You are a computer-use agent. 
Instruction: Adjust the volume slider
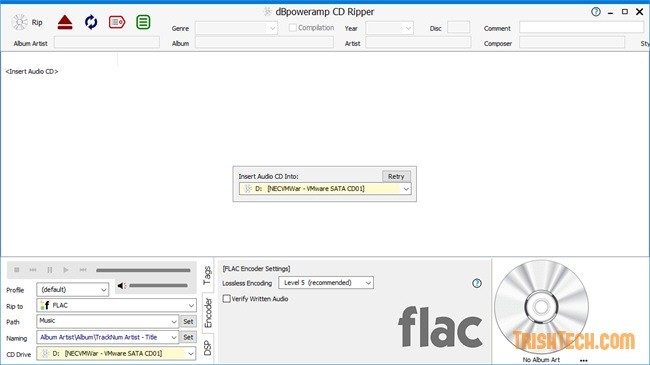coord(158,285)
